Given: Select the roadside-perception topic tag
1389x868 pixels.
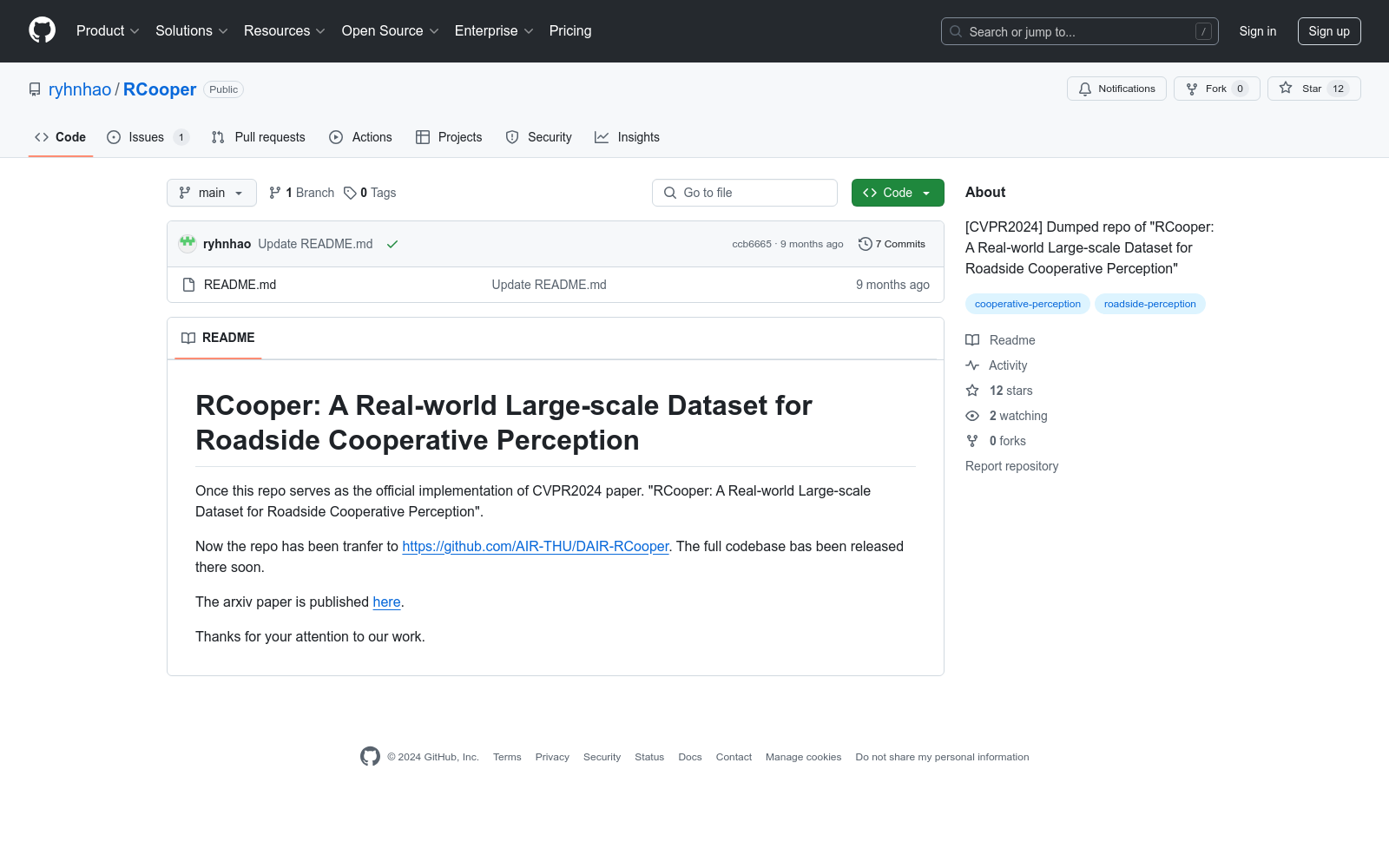Looking at the screenshot, I should pyautogui.click(x=1150, y=304).
